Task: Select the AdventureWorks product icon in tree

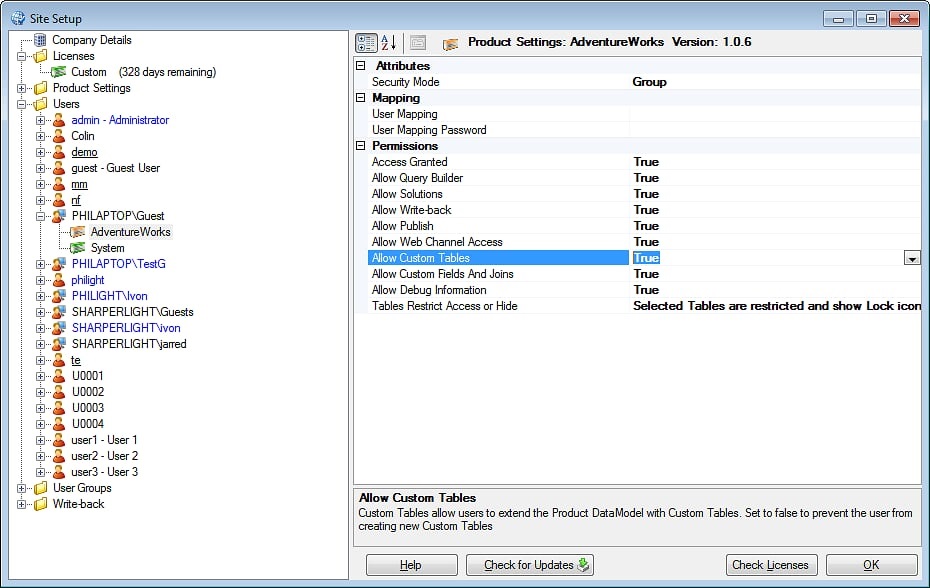Action: click(x=78, y=232)
